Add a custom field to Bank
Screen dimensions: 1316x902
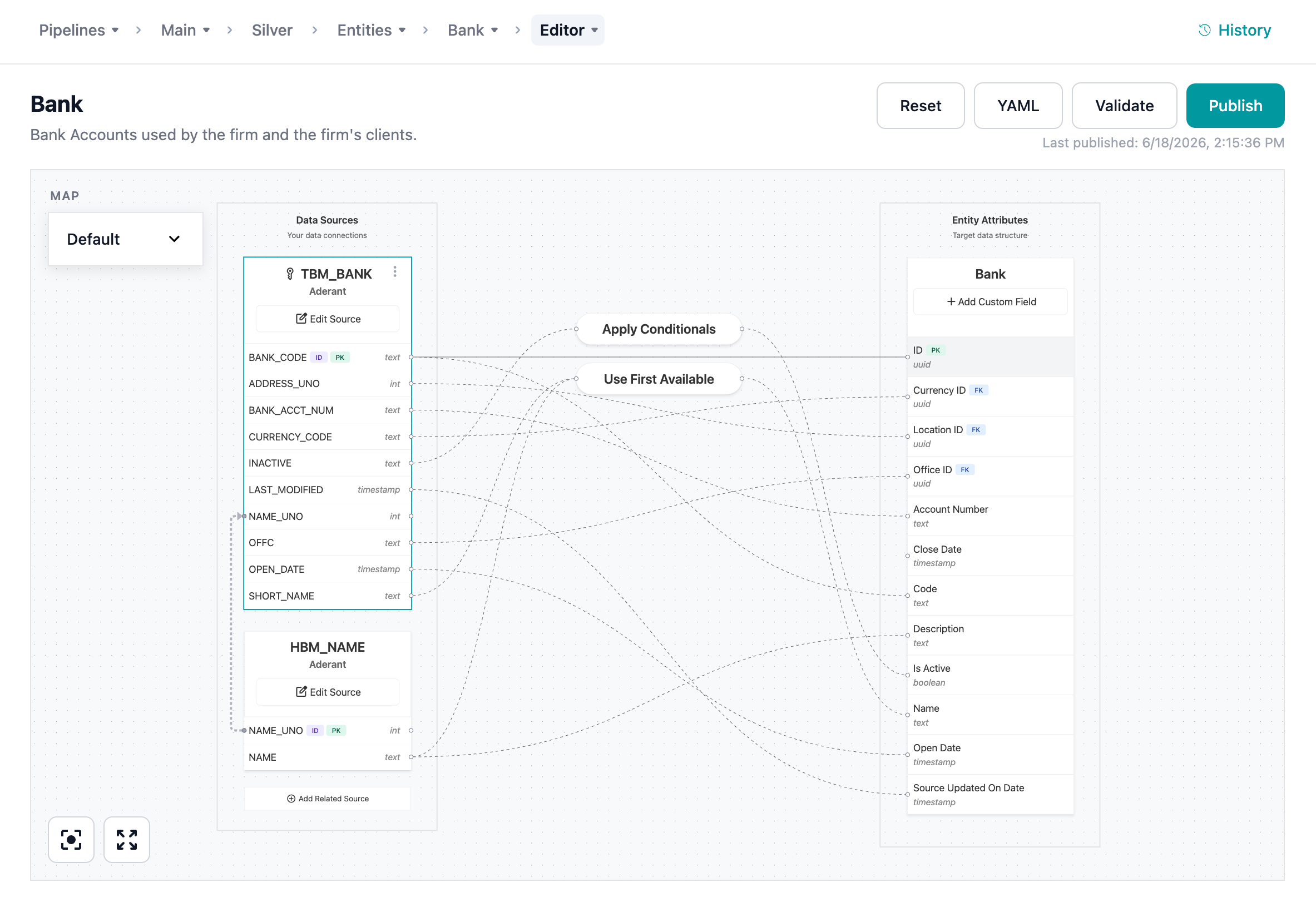pos(991,302)
